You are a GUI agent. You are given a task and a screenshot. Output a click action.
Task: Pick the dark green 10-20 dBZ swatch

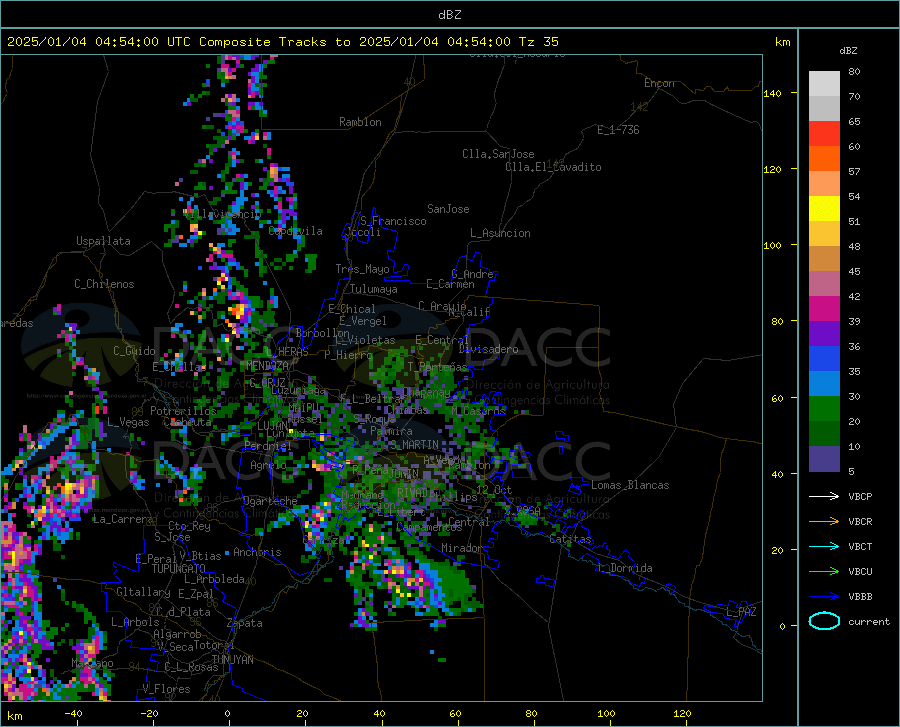[x=824, y=434]
